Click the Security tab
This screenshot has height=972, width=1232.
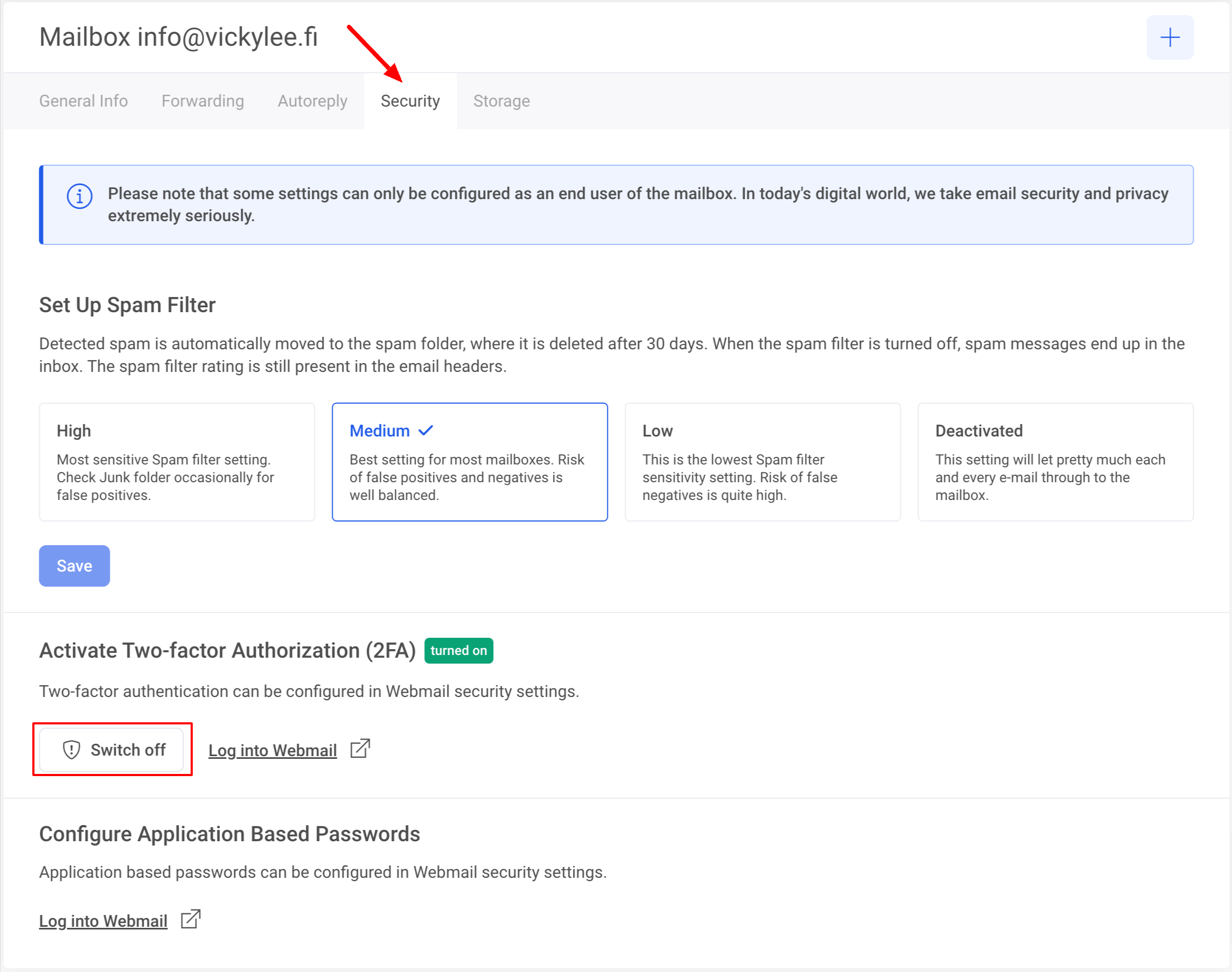coord(410,101)
